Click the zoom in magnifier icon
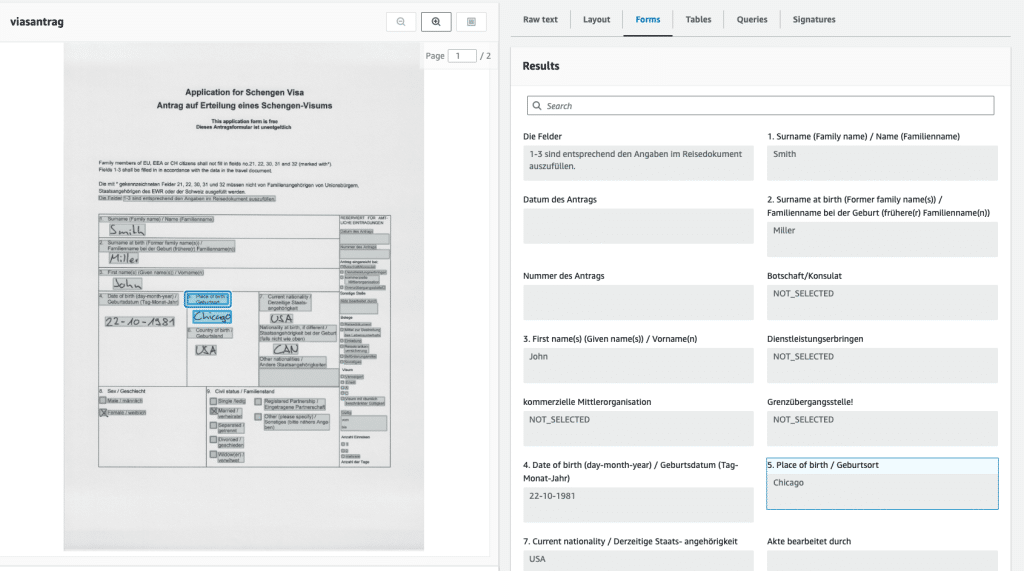Viewport: 1024px width, 571px height. (436, 22)
